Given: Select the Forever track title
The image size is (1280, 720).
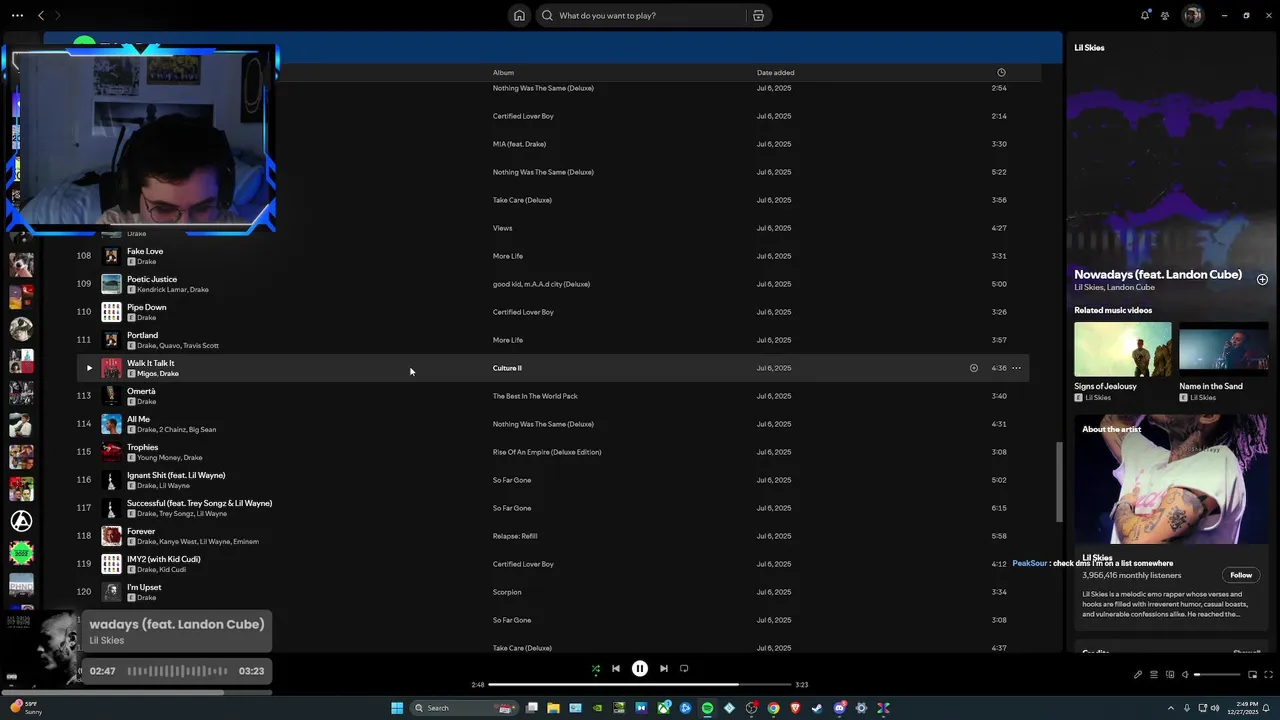Looking at the screenshot, I should [141, 531].
